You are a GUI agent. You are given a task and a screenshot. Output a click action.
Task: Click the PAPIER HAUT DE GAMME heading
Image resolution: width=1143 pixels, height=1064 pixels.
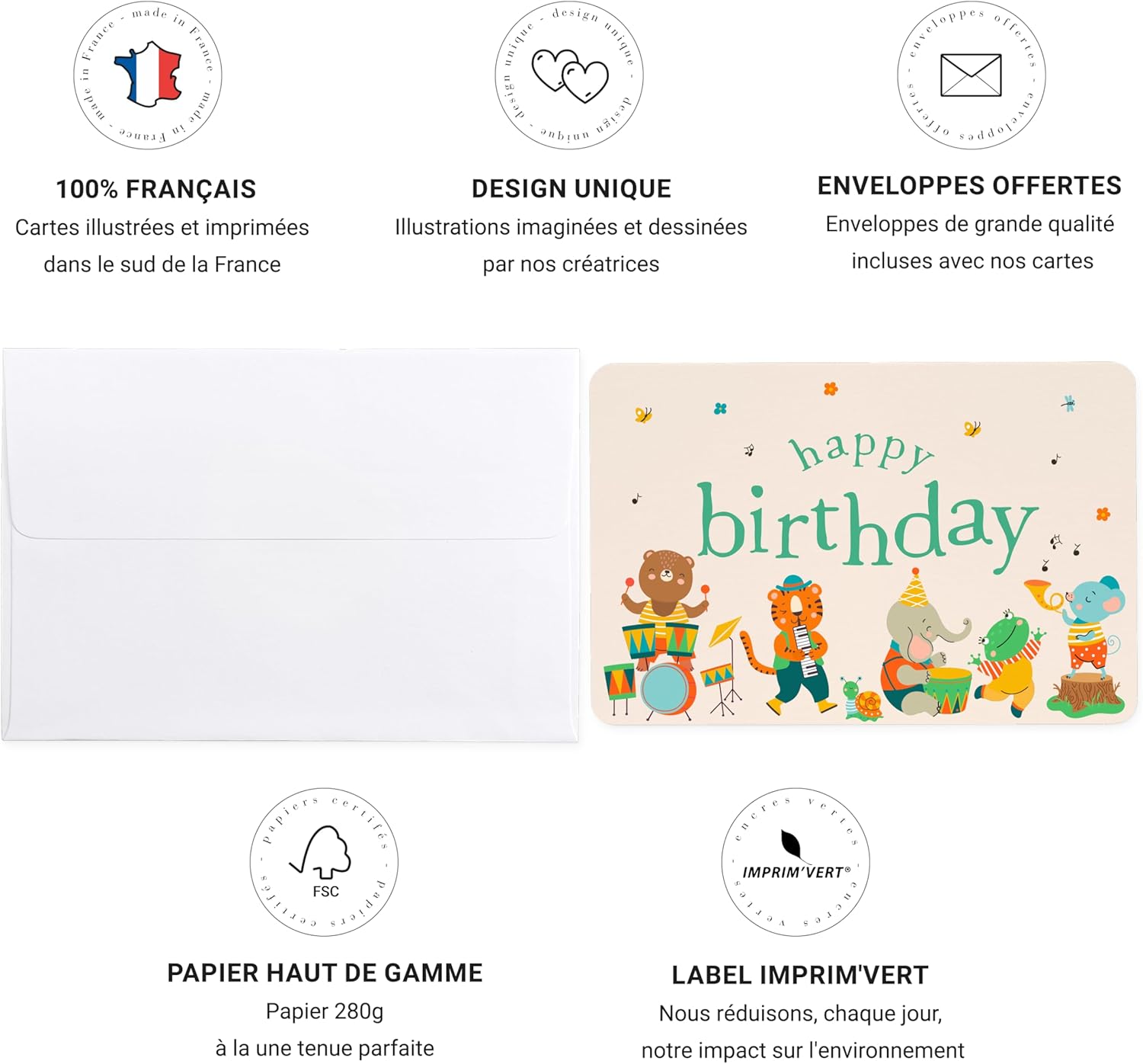click(x=325, y=973)
